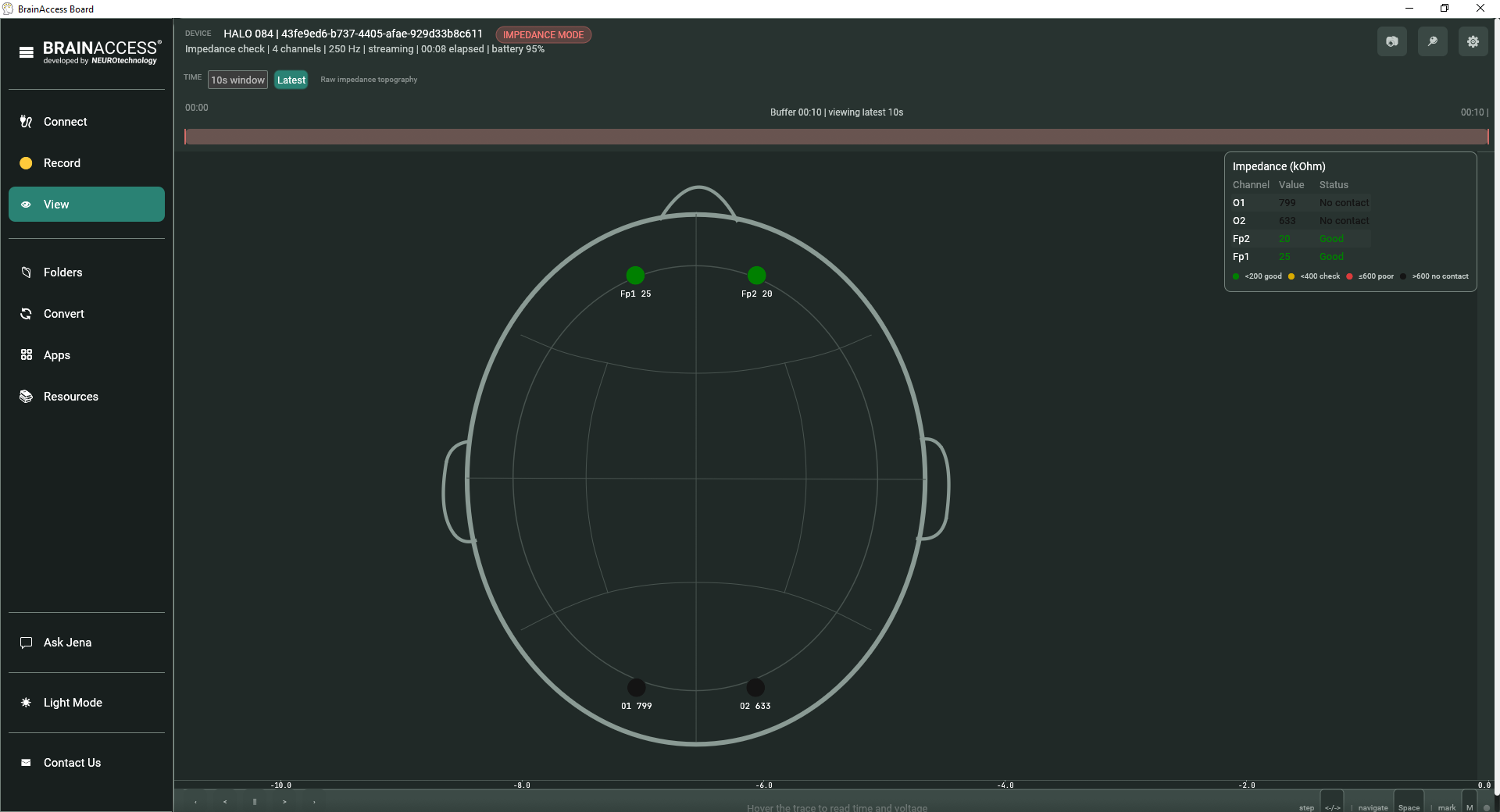The height and width of the screenshot is (812, 1500).
Task: Open the Convert page
Action: coord(87,314)
